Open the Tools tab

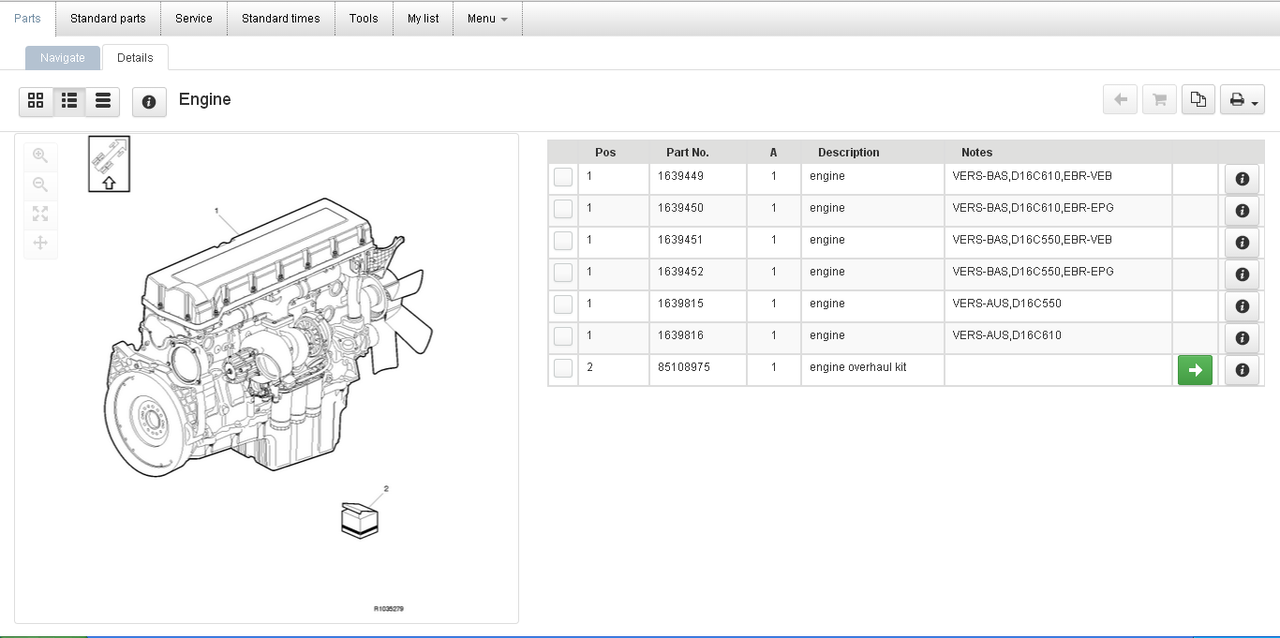tap(364, 18)
